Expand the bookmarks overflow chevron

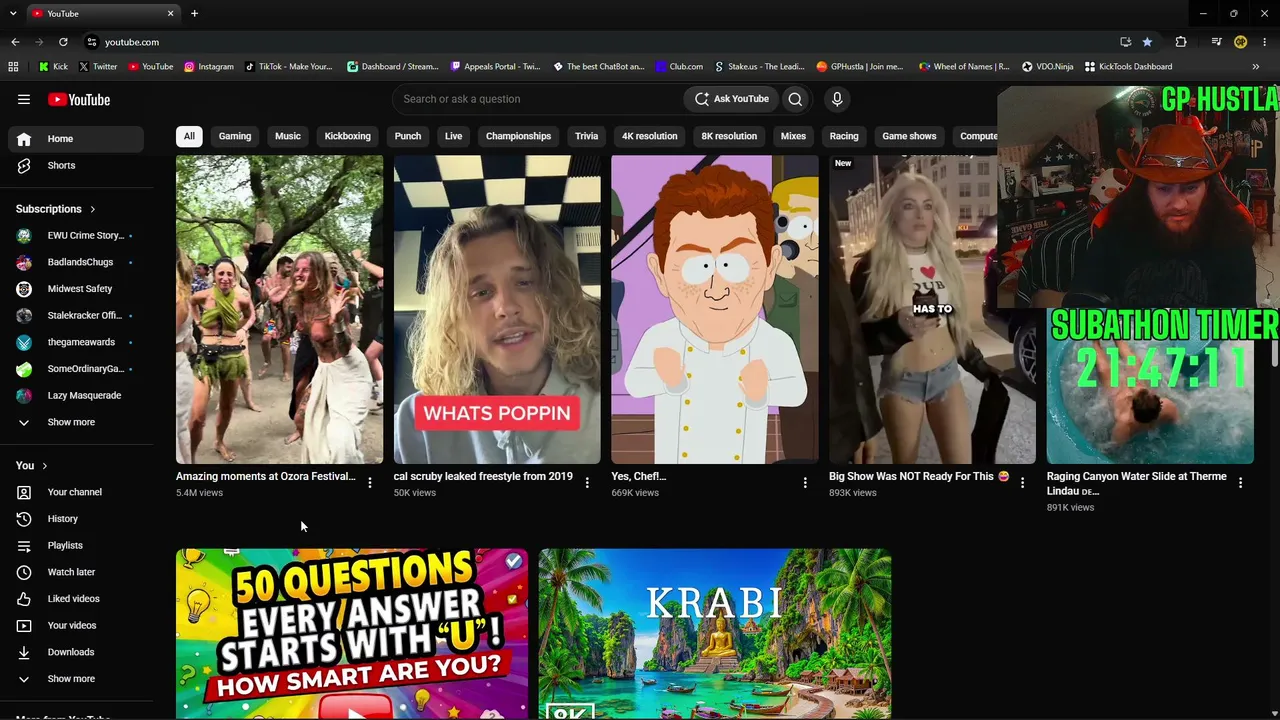(1255, 67)
